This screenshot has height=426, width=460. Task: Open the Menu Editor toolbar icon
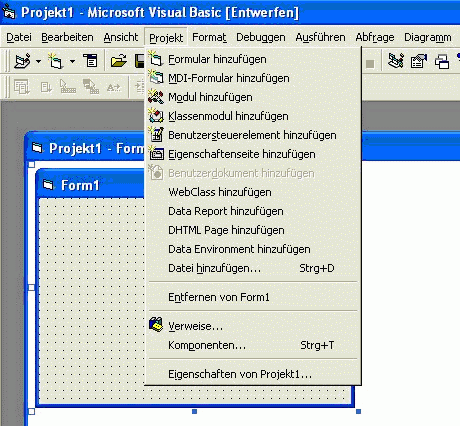[x=90, y=61]
